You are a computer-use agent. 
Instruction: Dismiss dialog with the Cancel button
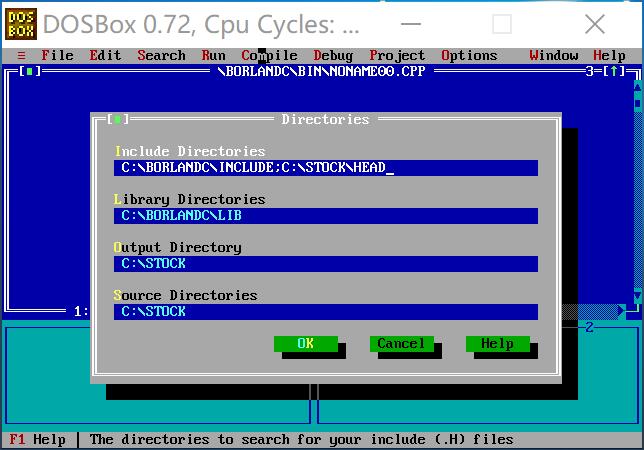[402, 344]
